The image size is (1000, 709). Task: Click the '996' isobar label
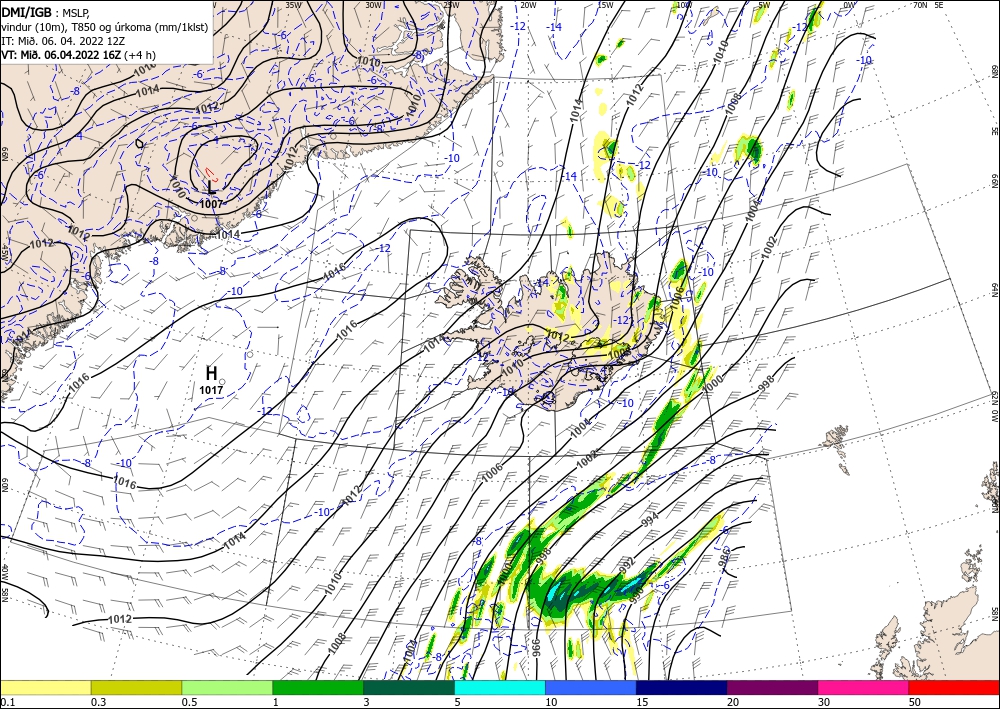click(536, 648)
